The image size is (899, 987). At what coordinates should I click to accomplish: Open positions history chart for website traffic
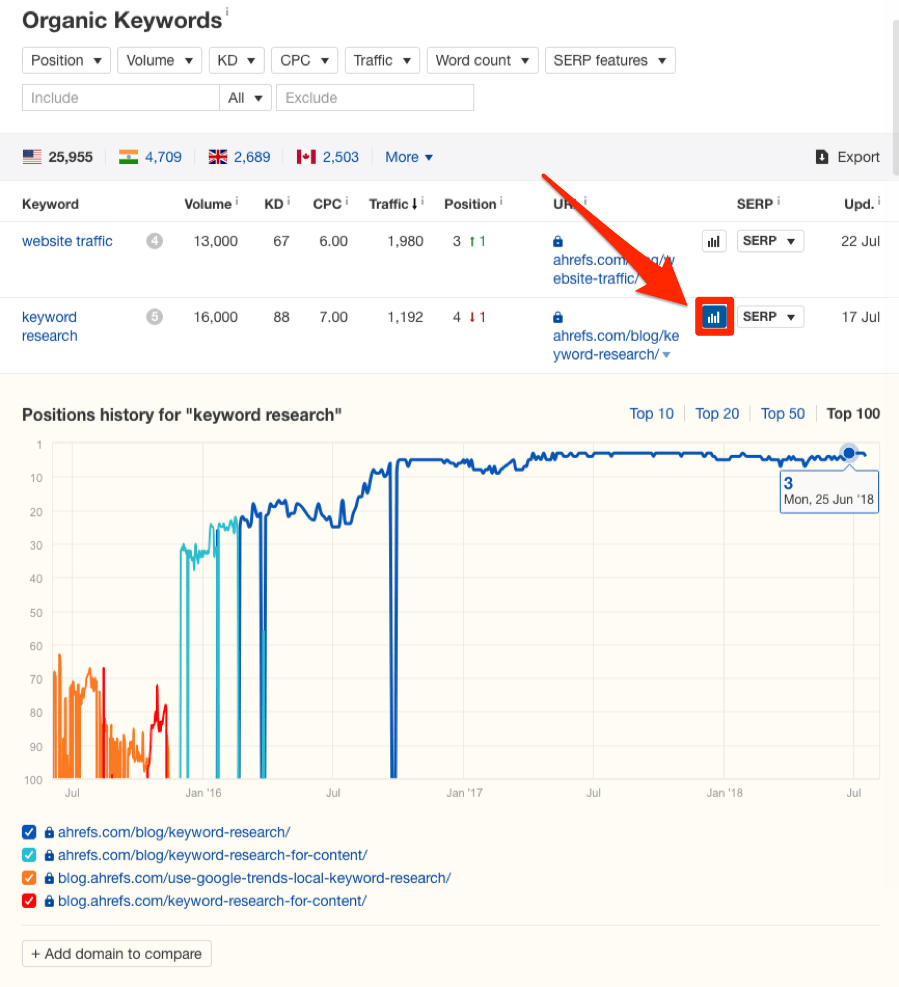(x=714, y=242)
